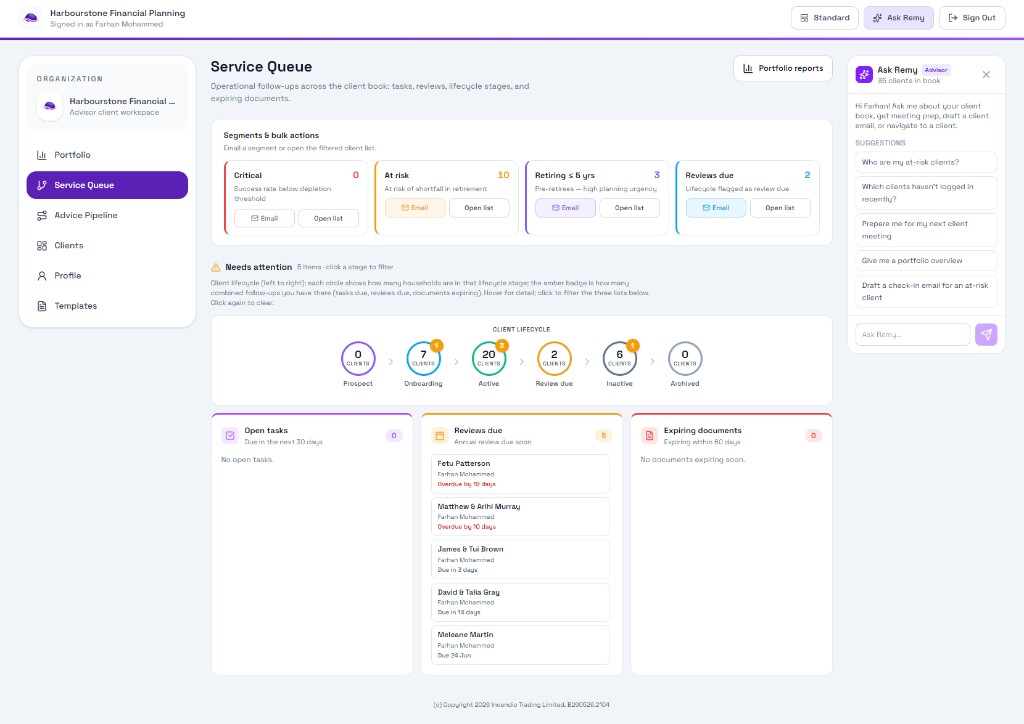Open Portfolio reports
Screen dimensions: 1024x724
click(x=783, y=68)
